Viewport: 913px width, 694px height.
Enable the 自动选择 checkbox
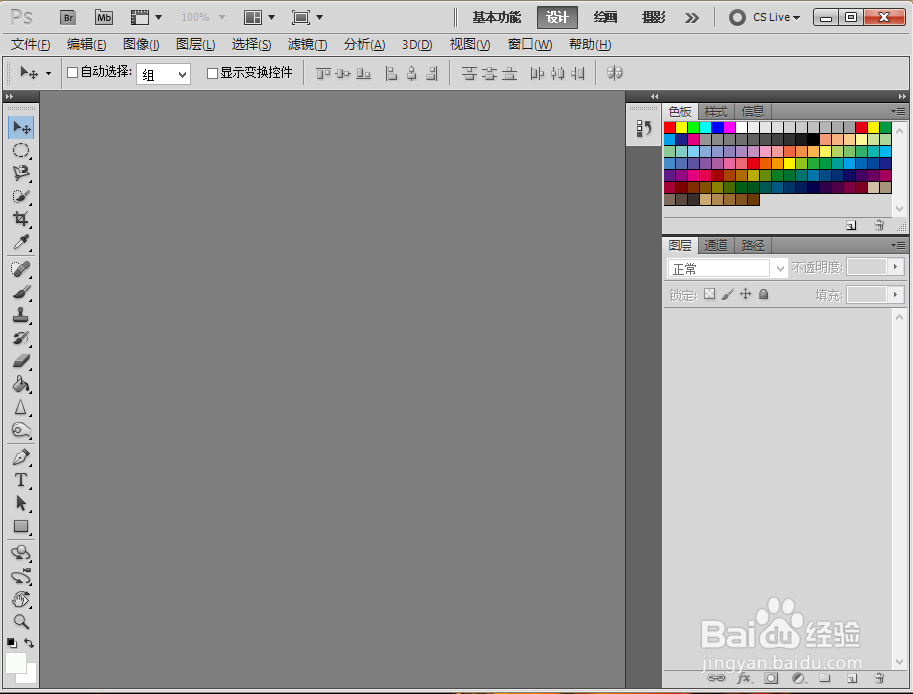tap(73, 72)
